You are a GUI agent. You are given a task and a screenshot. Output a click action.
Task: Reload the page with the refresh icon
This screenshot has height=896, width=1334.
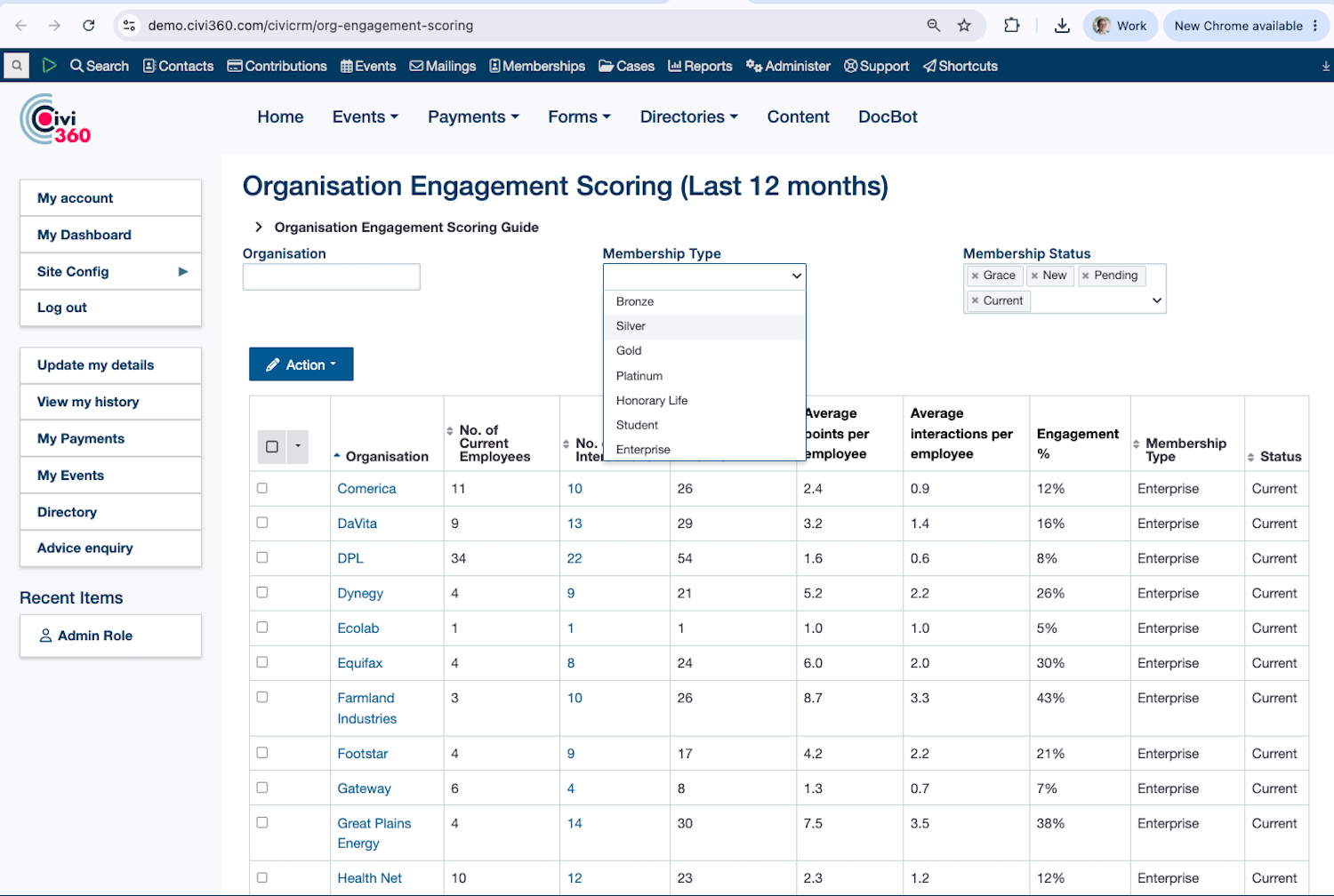click(89, 26)
